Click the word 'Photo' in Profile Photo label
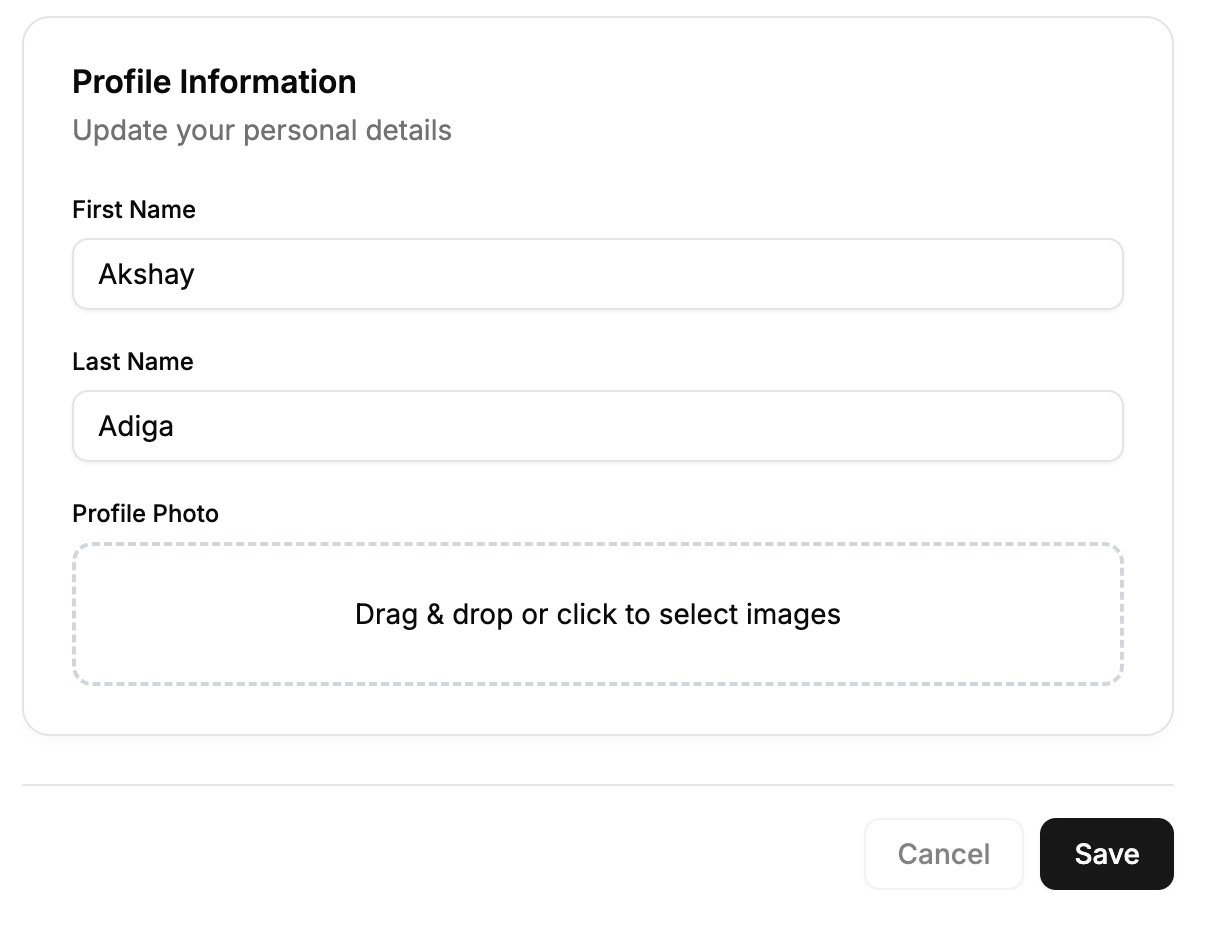1208x926 pixels. (x=187, y=514)
